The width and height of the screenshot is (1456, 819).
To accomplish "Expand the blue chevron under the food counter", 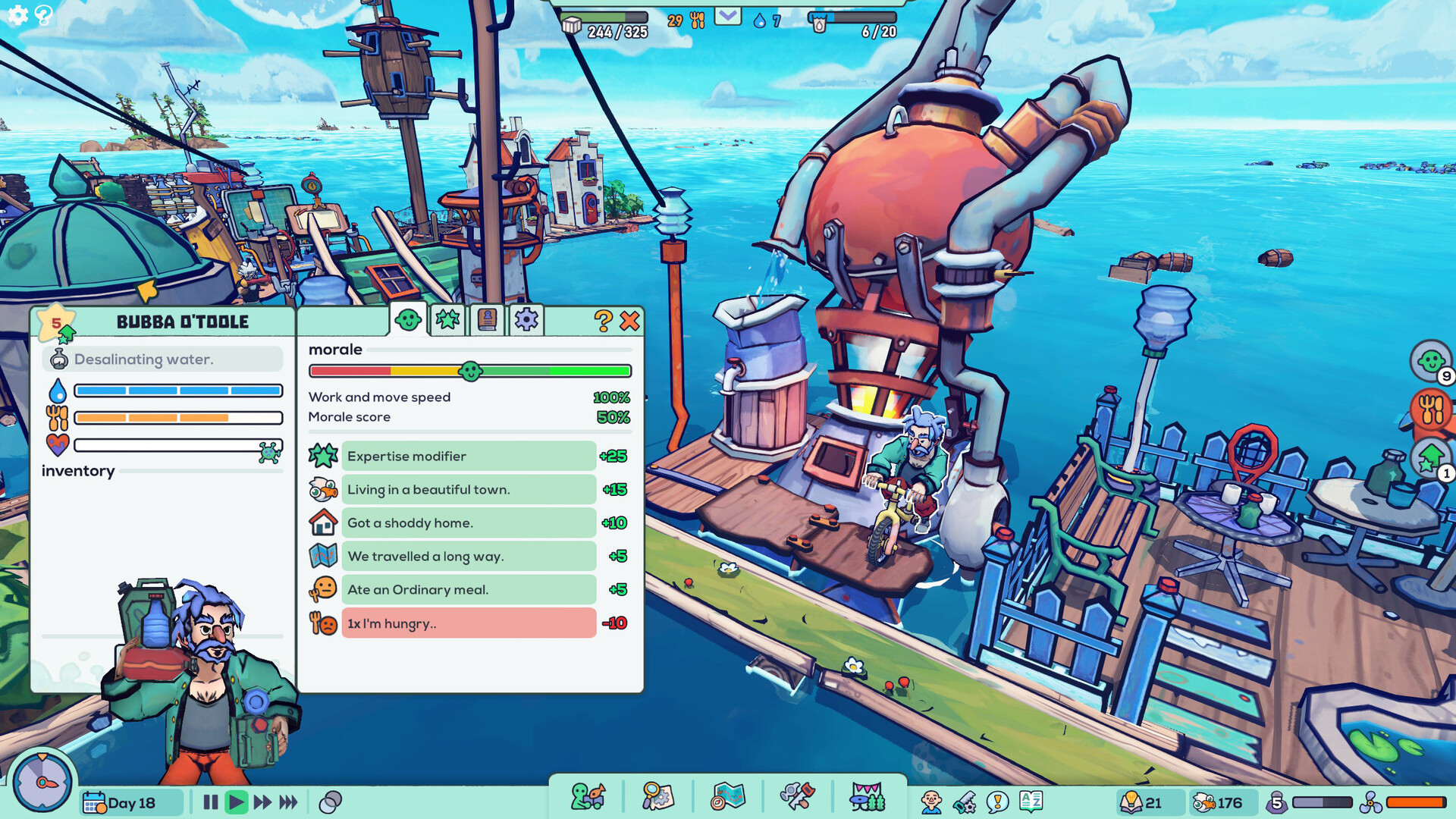I will [727, 17].
